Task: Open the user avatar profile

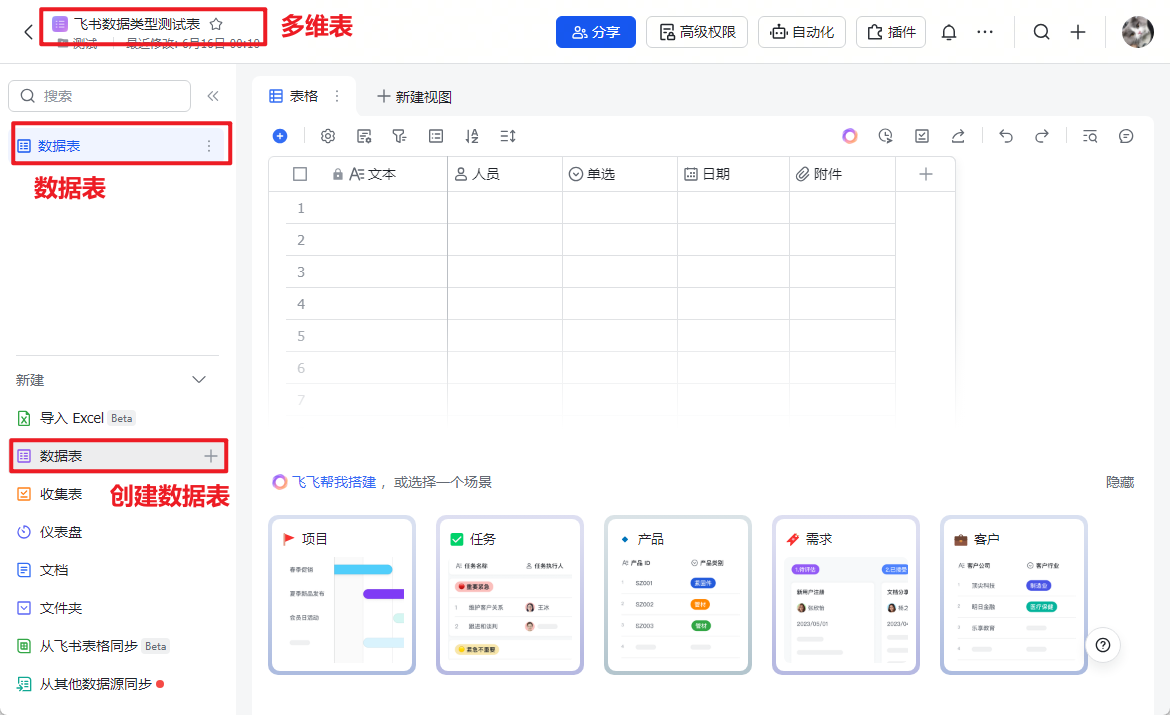Action: [1138, 32]
